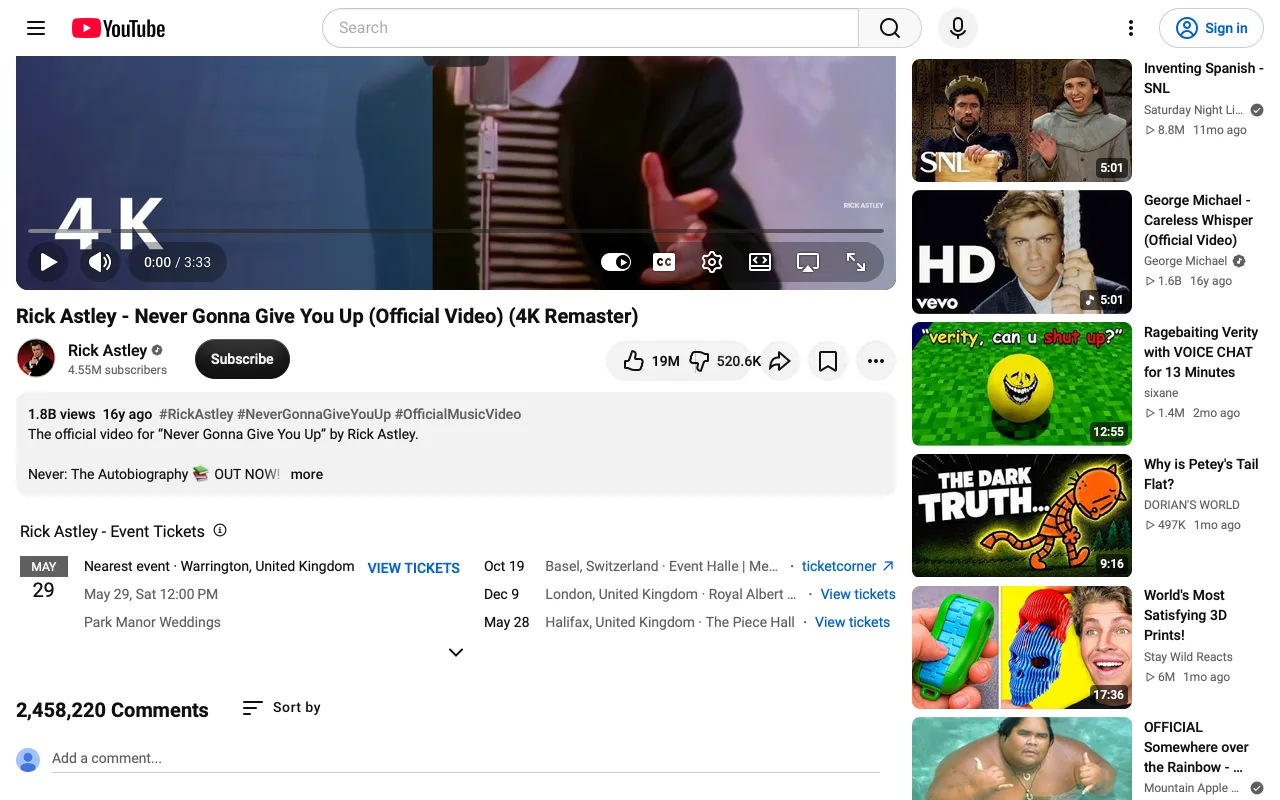
Task: Click the Add a comment field
Action: [x=465, y=758]
